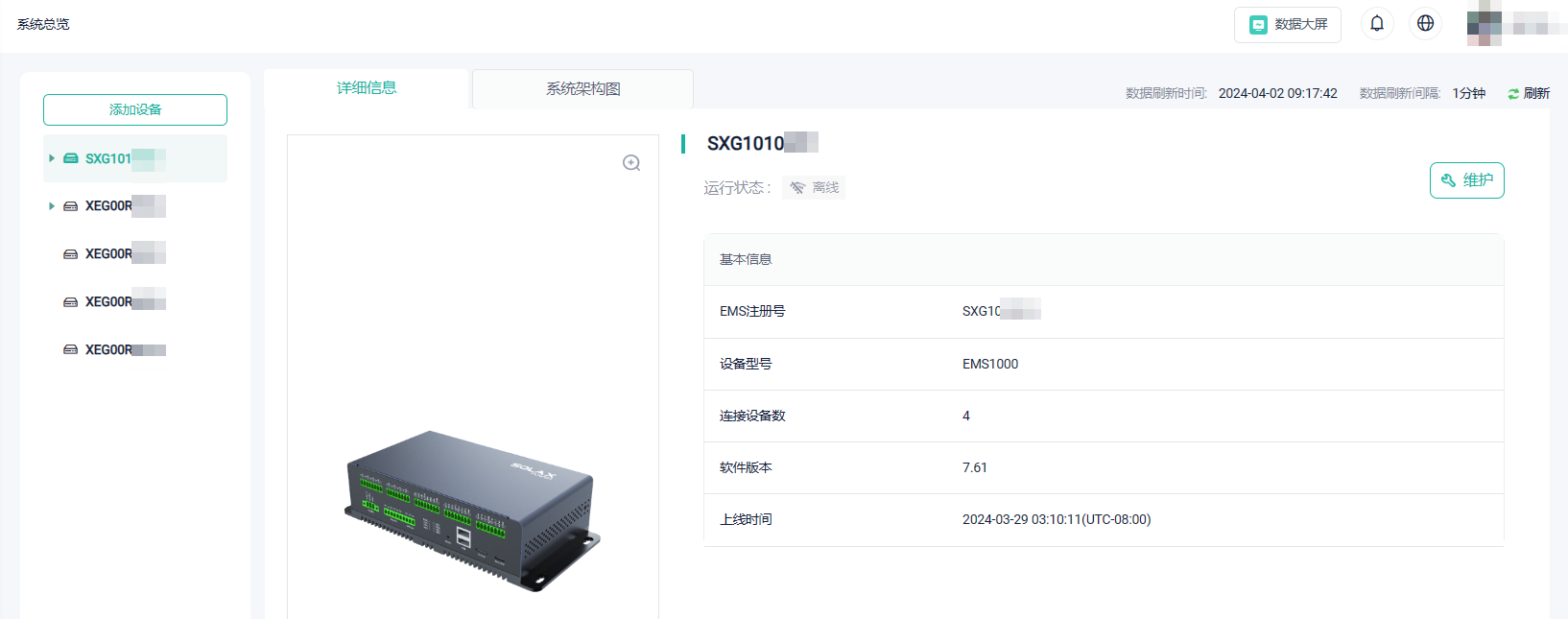1568x619 pixels.
Task: Click the 设备型号 row label
Action: tap(746, 364)
